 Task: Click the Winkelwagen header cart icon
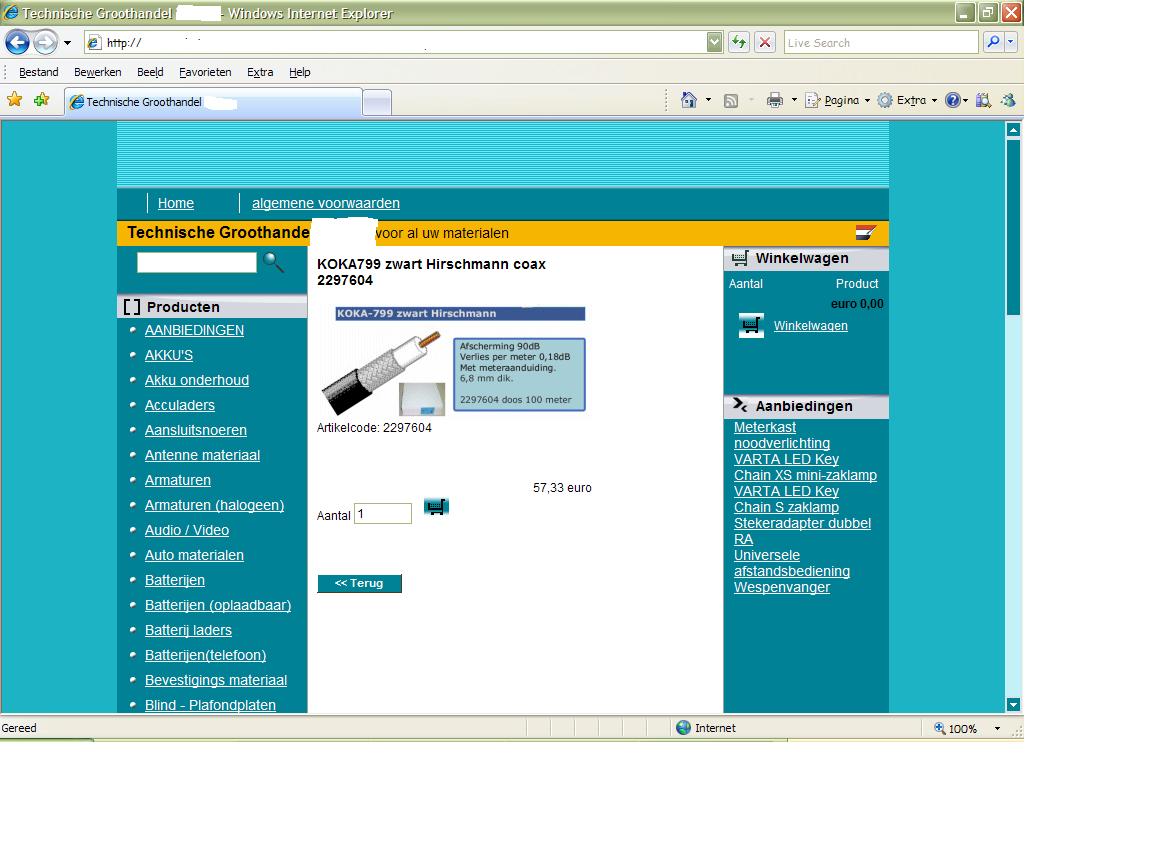coord(740,259)
